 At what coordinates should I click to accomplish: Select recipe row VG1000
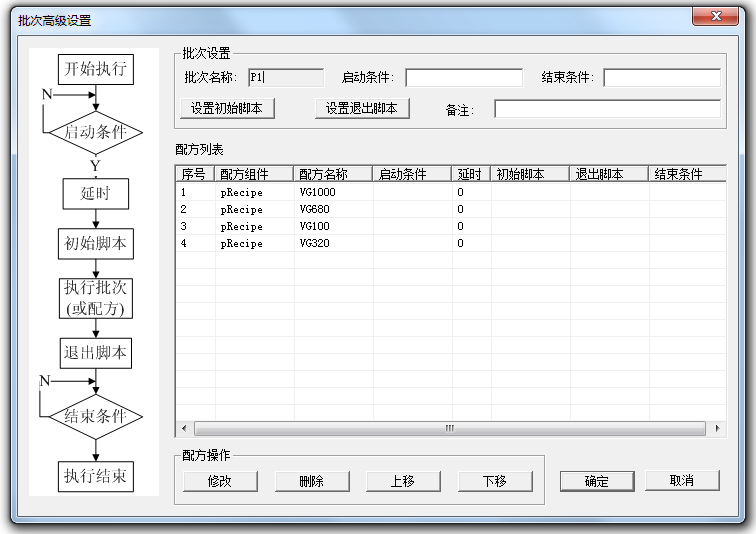click(x=451, y=192)
